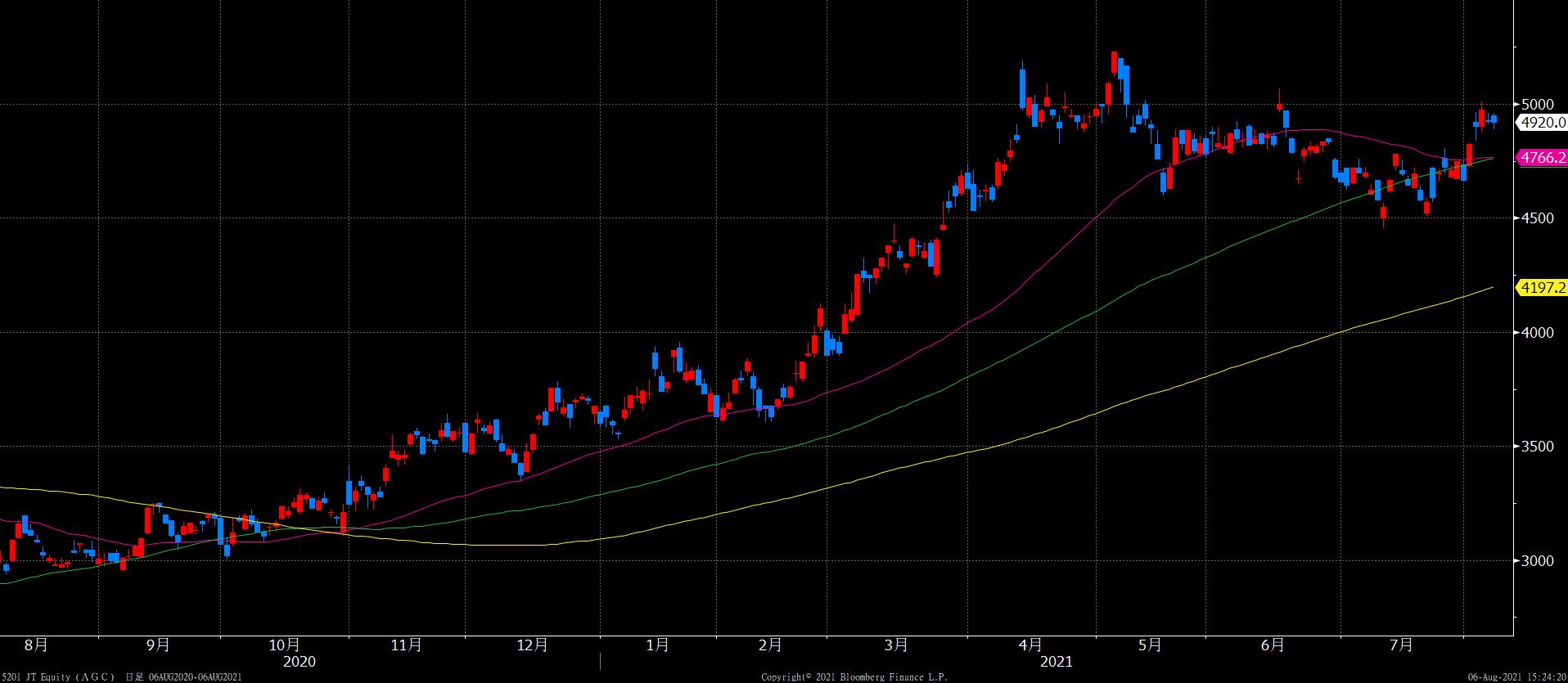Viewport: 1568px width, 683px height.
Task: Select the 10月 label on the time axis
Action: (284, 645)
